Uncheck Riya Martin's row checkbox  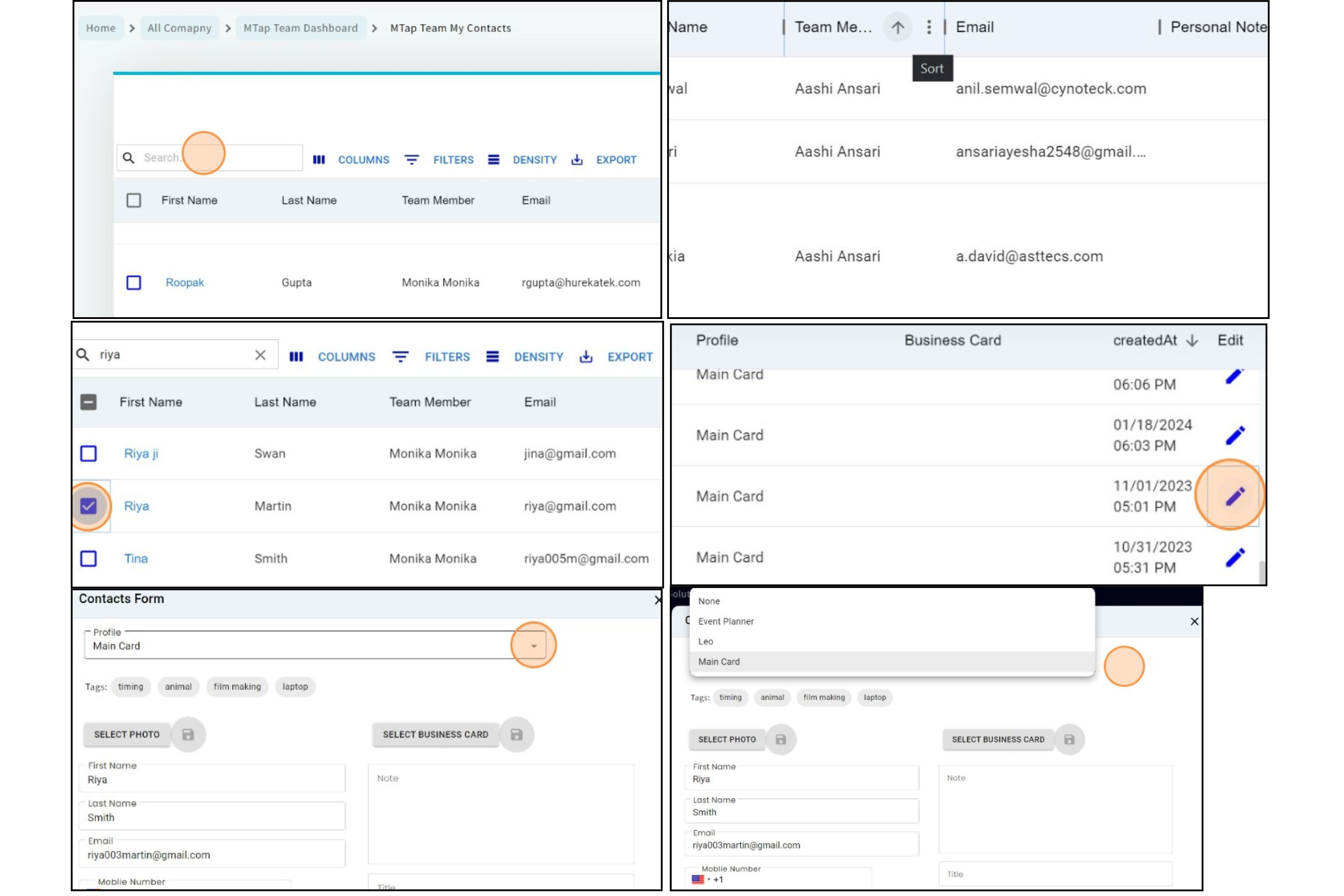point(89,505)
